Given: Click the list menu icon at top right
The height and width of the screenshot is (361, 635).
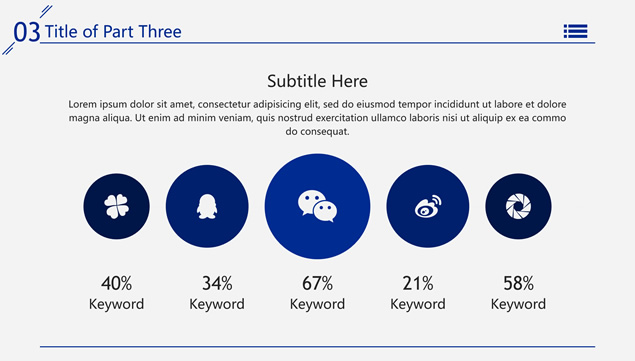Looking at the screenshot, I should 575,31.
